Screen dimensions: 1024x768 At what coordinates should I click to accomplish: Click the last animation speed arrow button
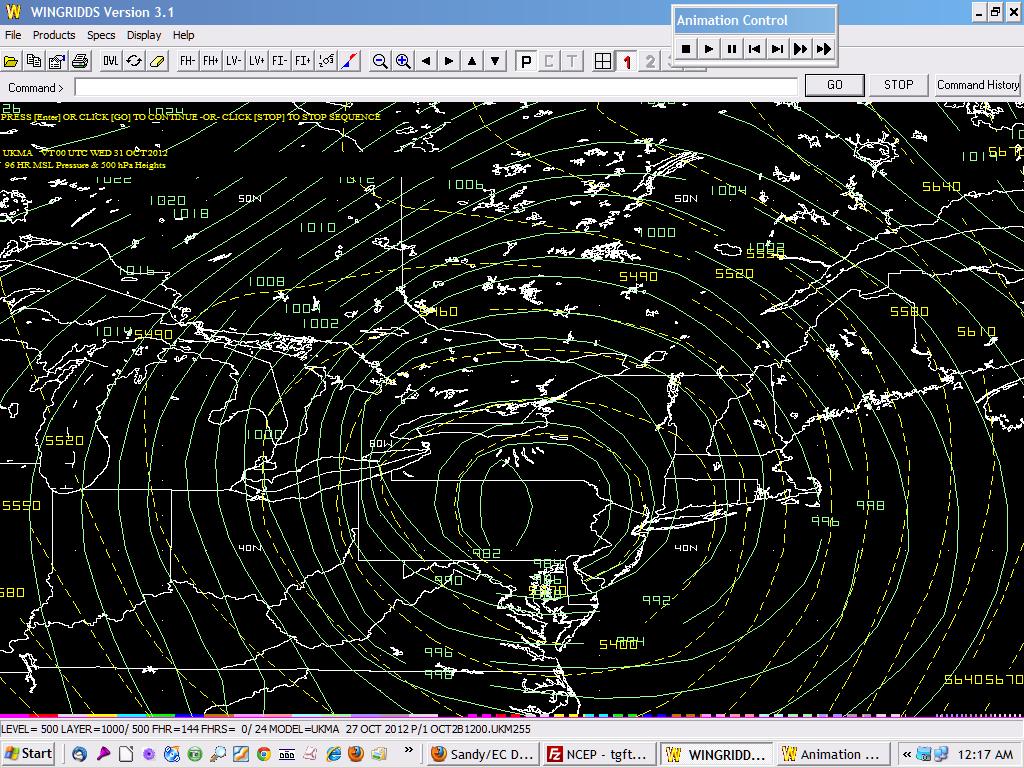[824, 48]
